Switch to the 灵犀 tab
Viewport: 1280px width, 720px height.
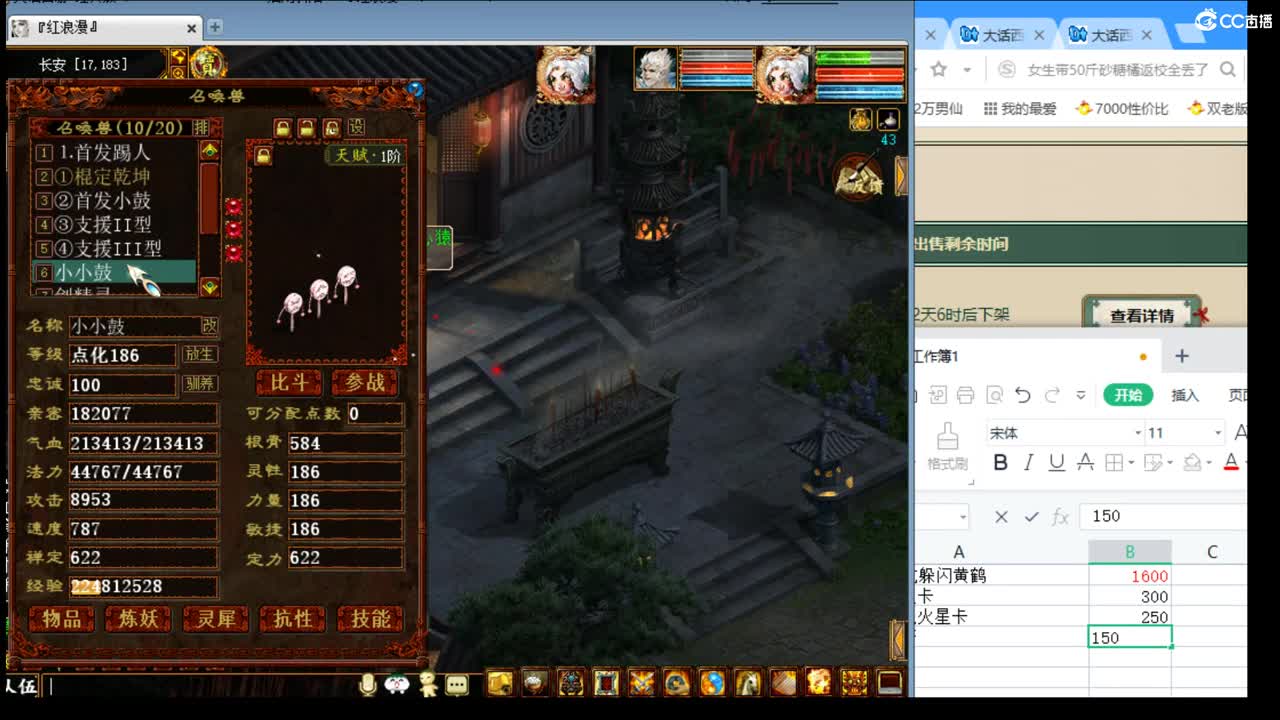coord(216,619)
